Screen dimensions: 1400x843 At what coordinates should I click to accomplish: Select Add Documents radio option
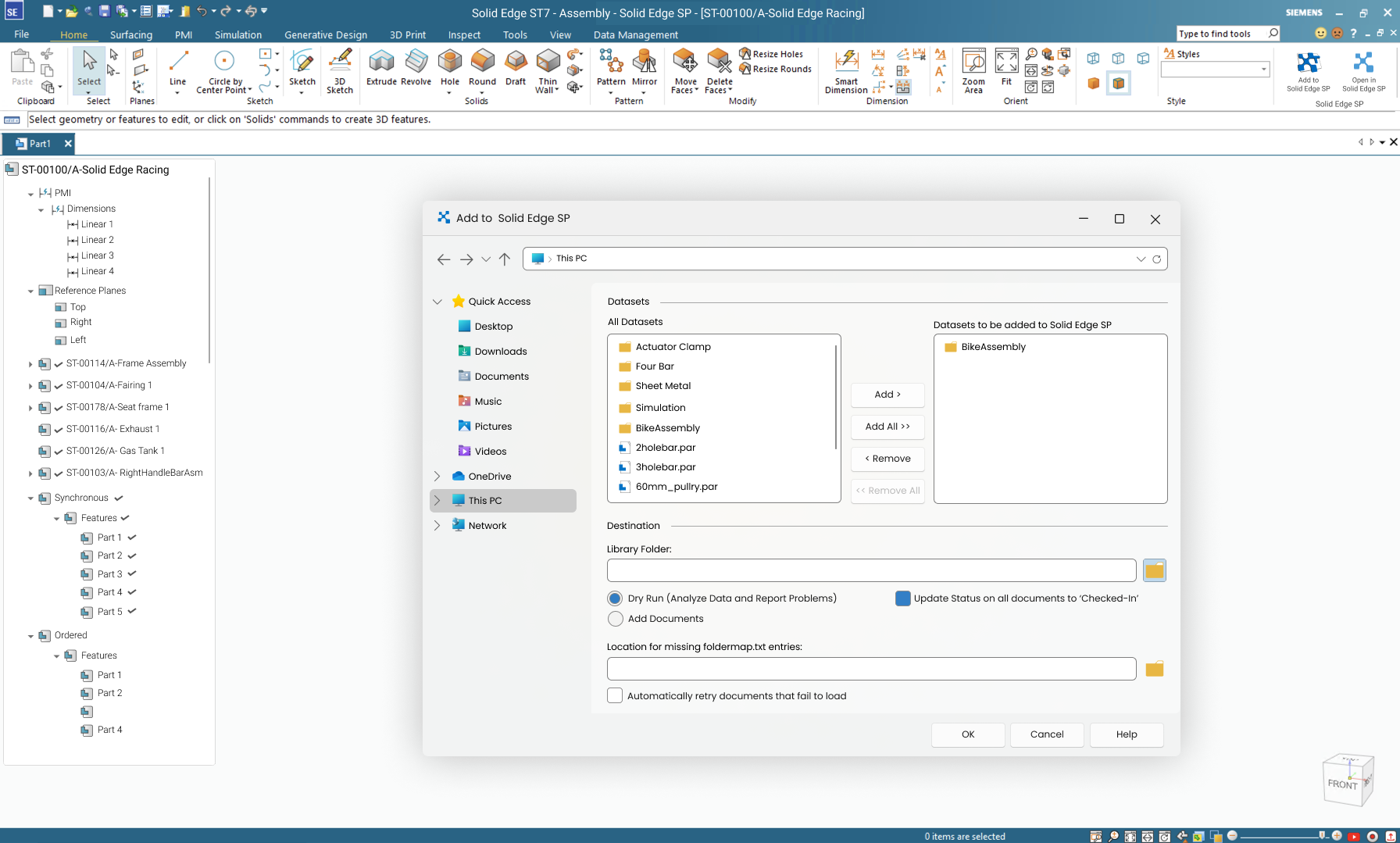[616, 619]
